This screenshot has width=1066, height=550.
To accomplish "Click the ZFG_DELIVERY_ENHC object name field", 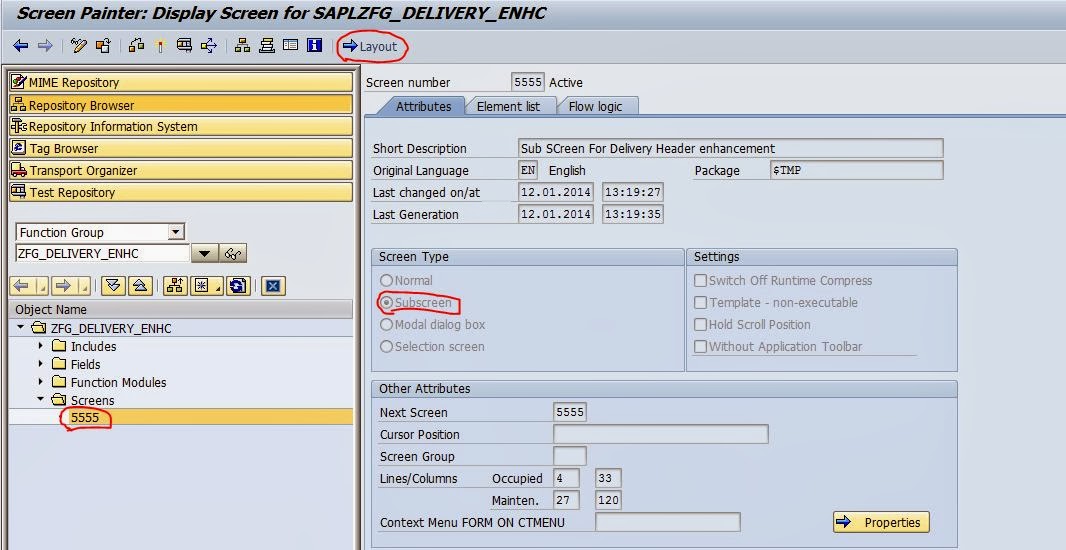I will click(102, 254).
